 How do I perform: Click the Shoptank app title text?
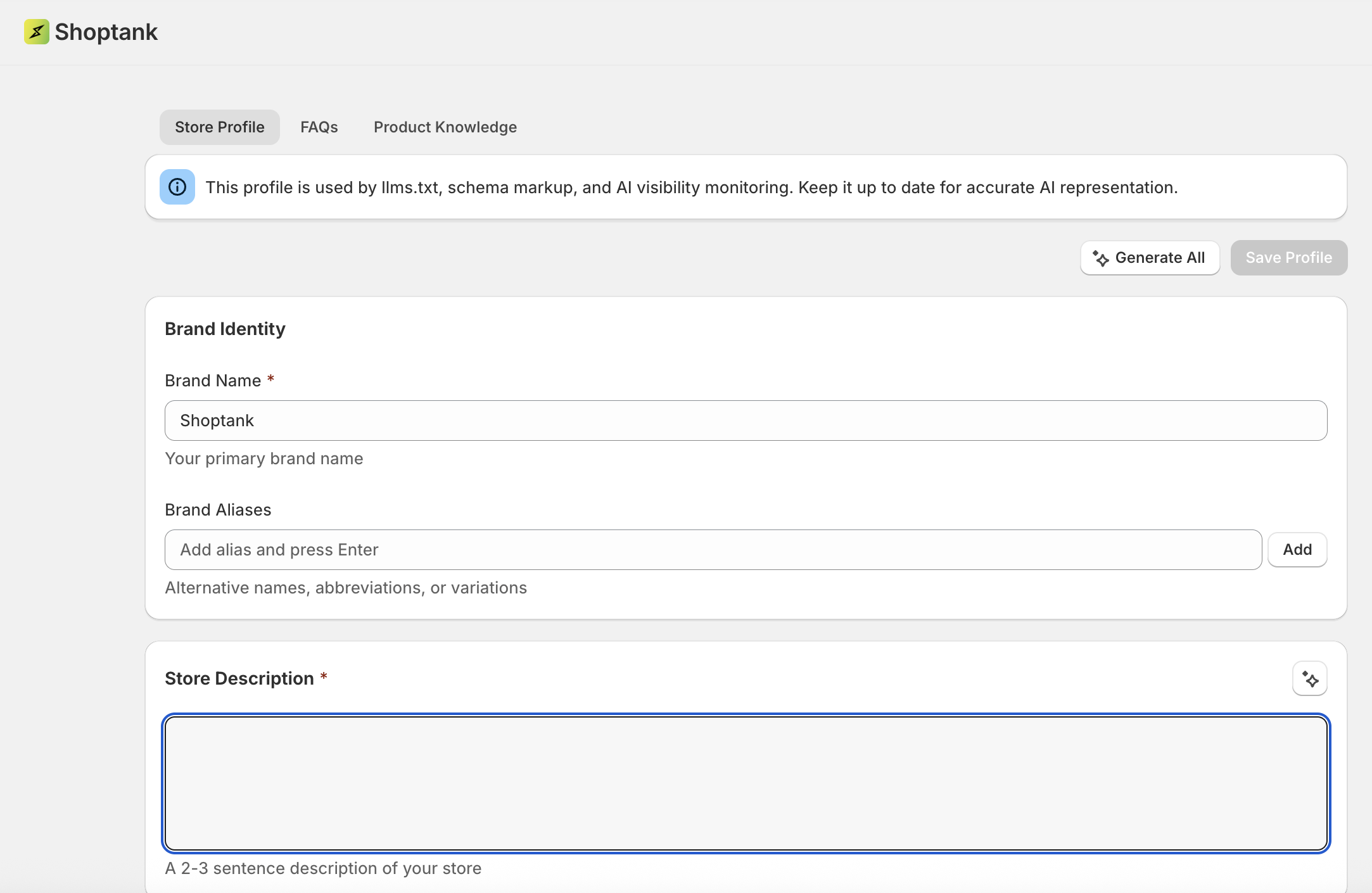(106, 32)
